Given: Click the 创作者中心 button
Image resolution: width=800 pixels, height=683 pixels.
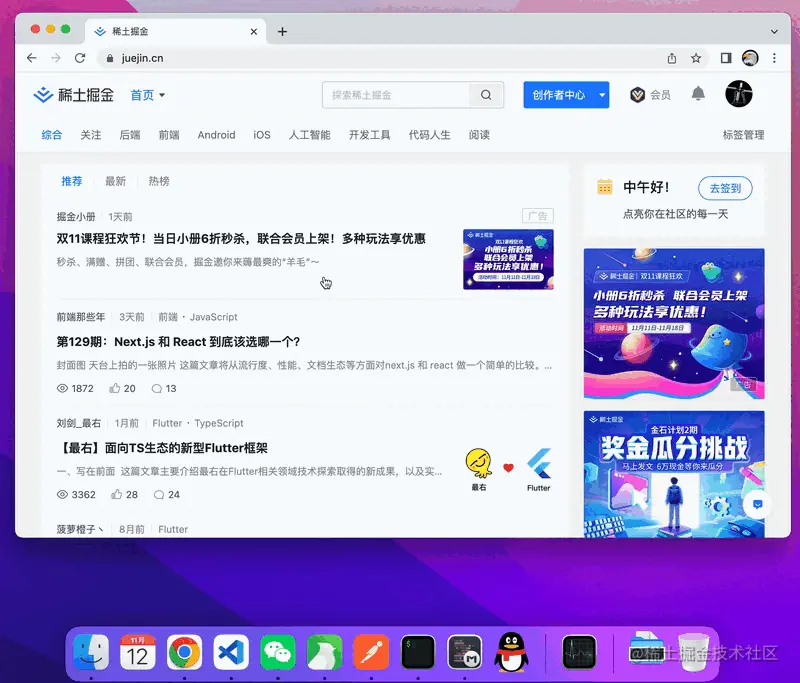Looking at the screenshot, I should pyautogui.click(x=559, y=95).
